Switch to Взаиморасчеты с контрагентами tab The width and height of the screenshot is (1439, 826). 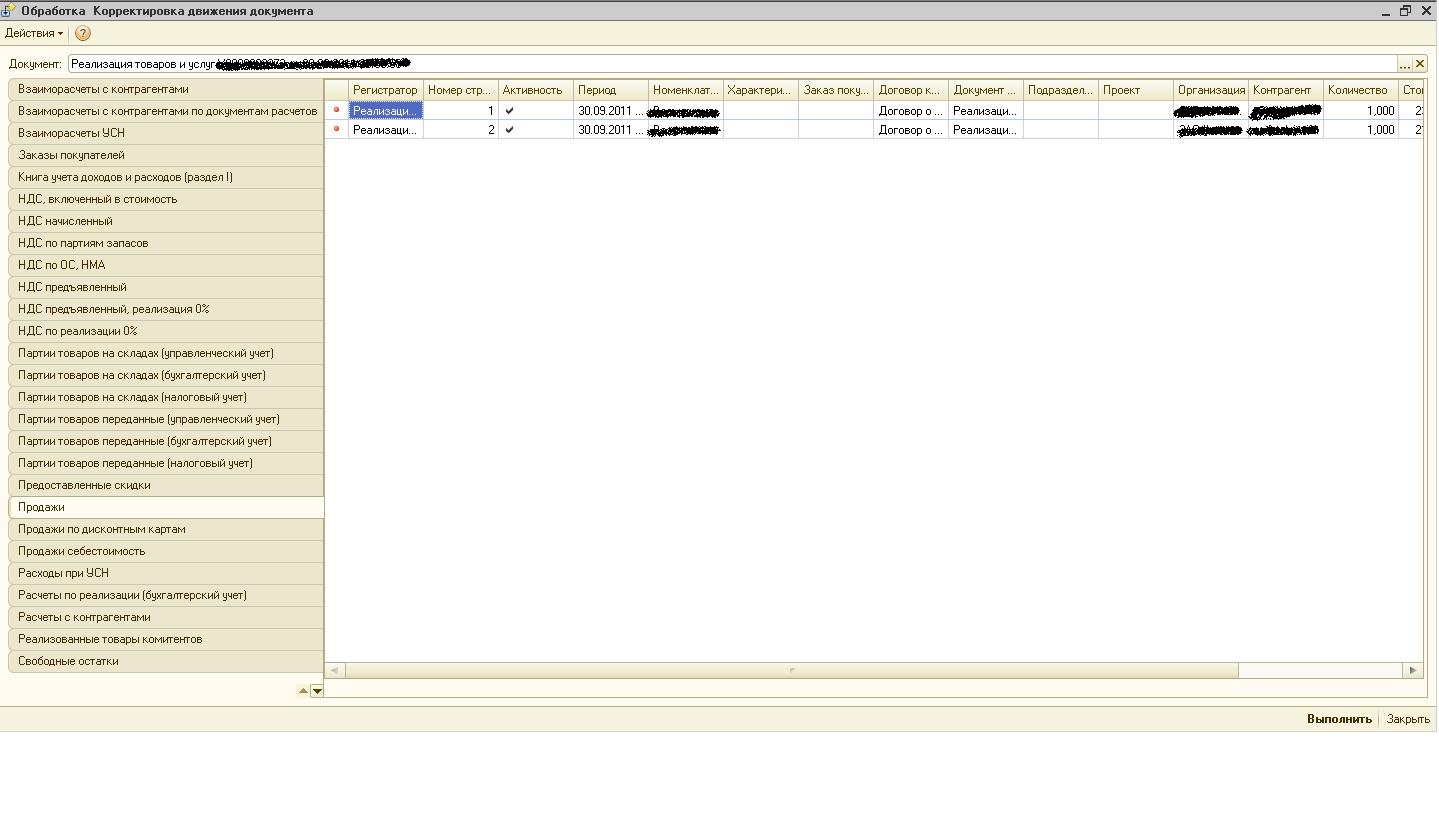(x=165, y=89)
